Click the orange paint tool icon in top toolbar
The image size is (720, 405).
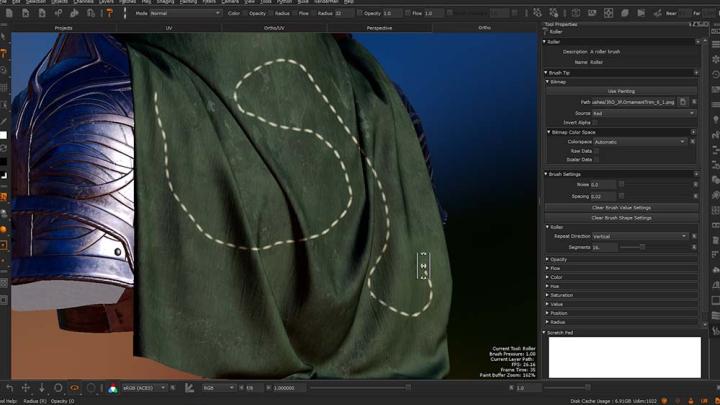109,14
